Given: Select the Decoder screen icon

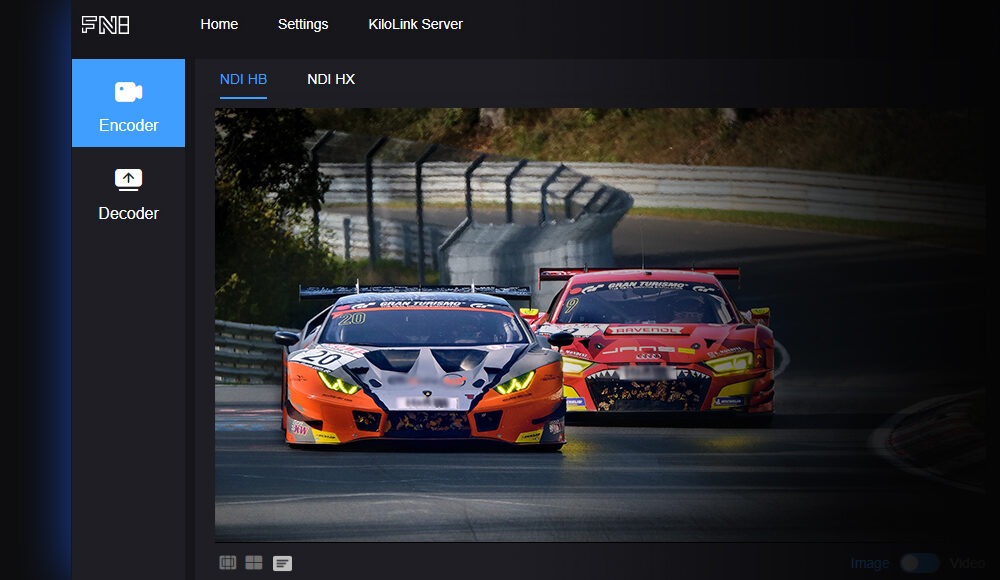Looking at the screenshot, I should 128,180.
